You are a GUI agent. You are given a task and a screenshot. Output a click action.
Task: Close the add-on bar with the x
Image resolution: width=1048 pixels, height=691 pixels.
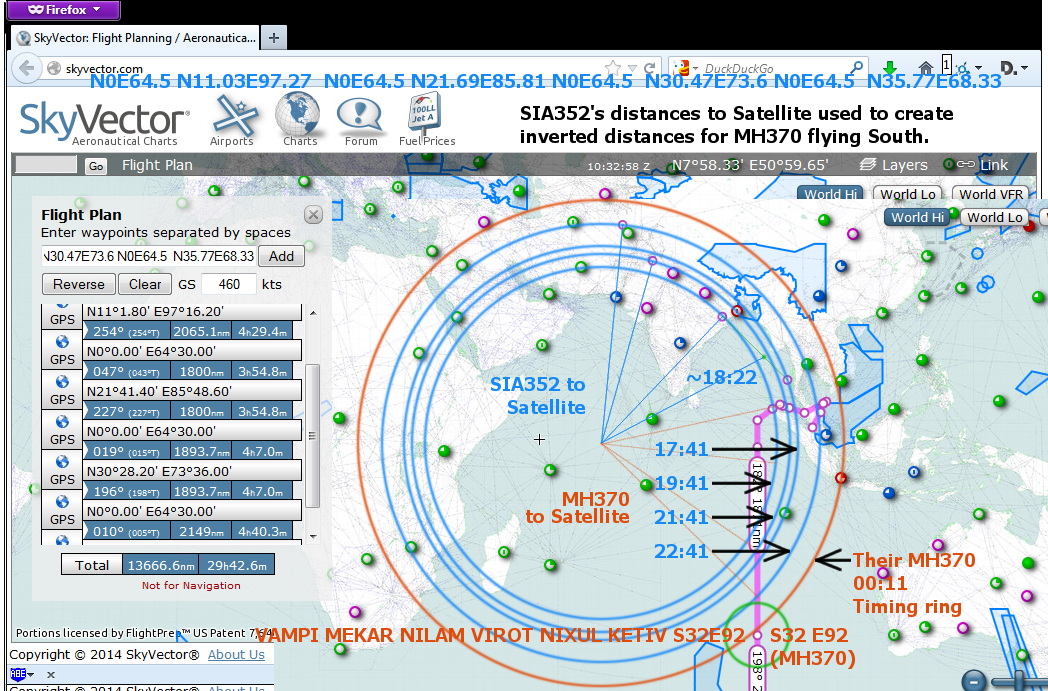tap(51, 674)
